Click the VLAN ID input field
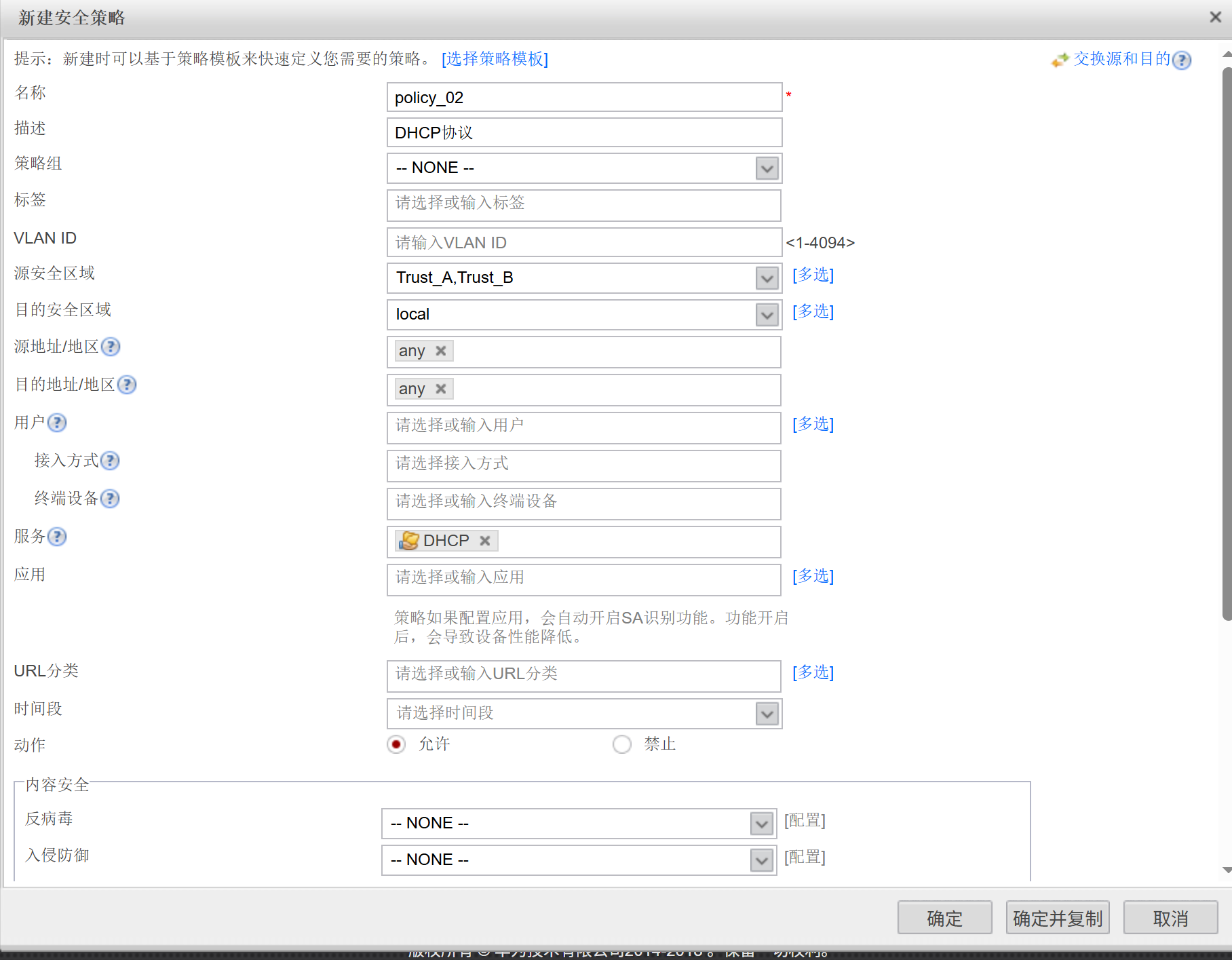 coord(585,242)
